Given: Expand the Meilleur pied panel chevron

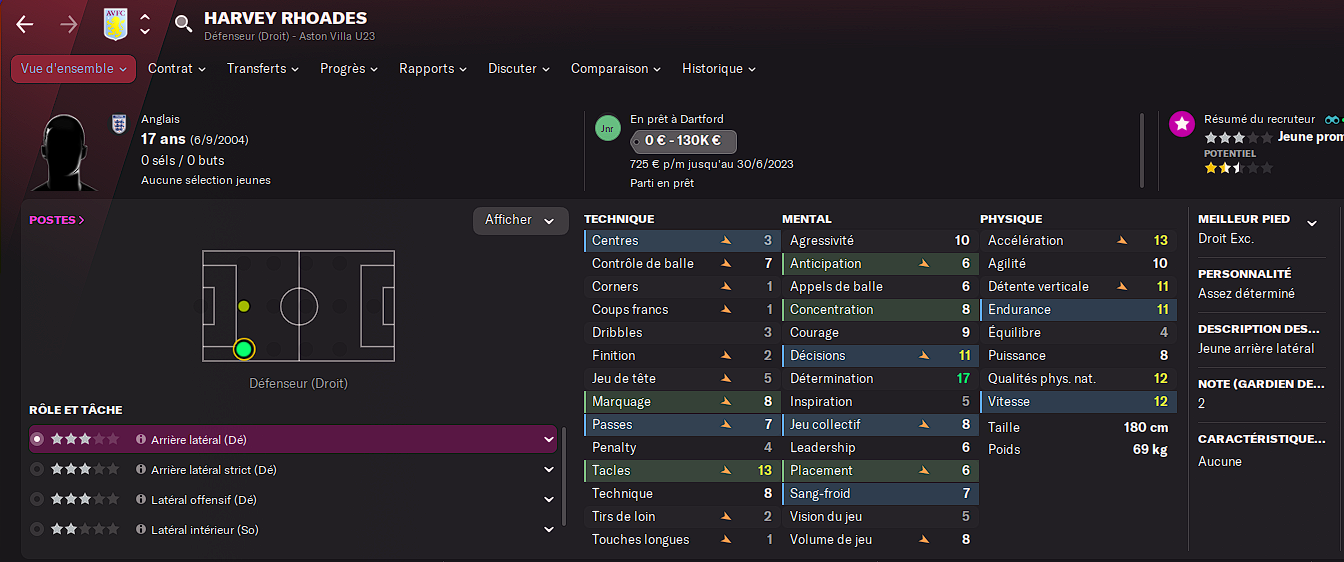Looking at the screenshot, I should [1312, 223].
